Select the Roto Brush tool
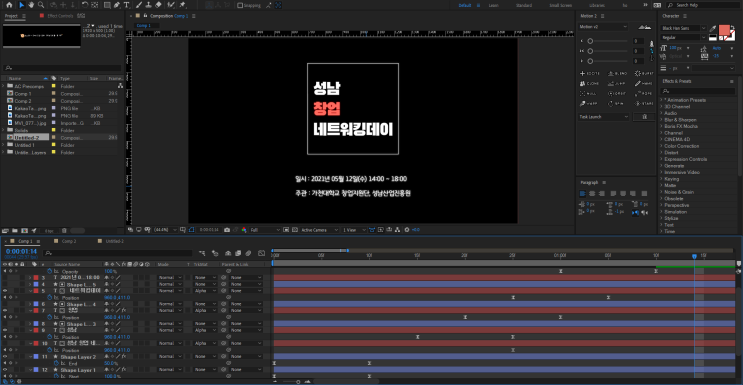743x385 pixels. click(x=171, y=5)
